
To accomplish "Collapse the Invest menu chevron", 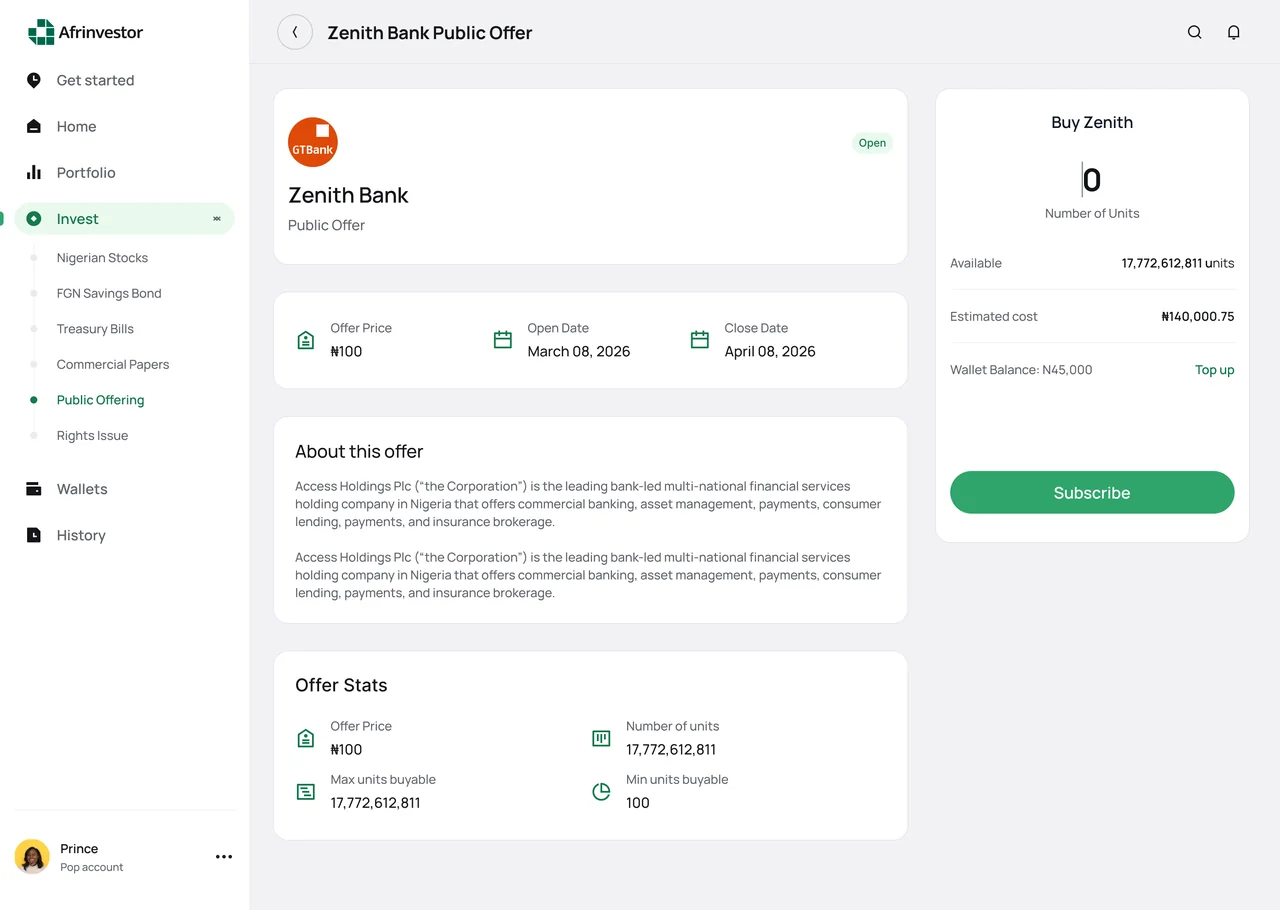I will click(x=217, y=219).
